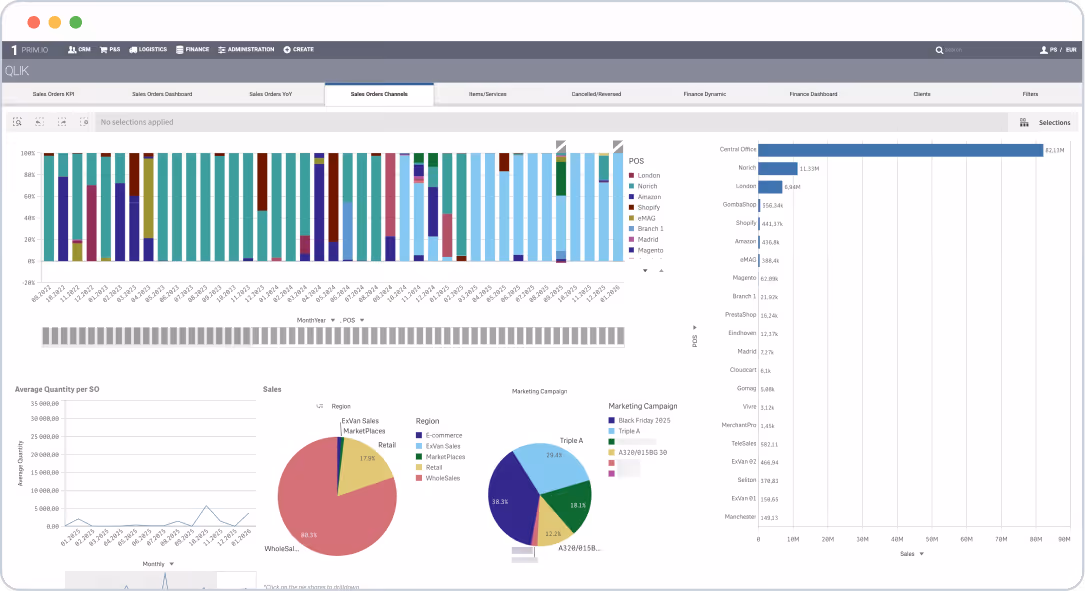Switch to Filters tab
The height and width of the screenshot is (591, 1085).
pyautogui.click(x=1030, y=94)
